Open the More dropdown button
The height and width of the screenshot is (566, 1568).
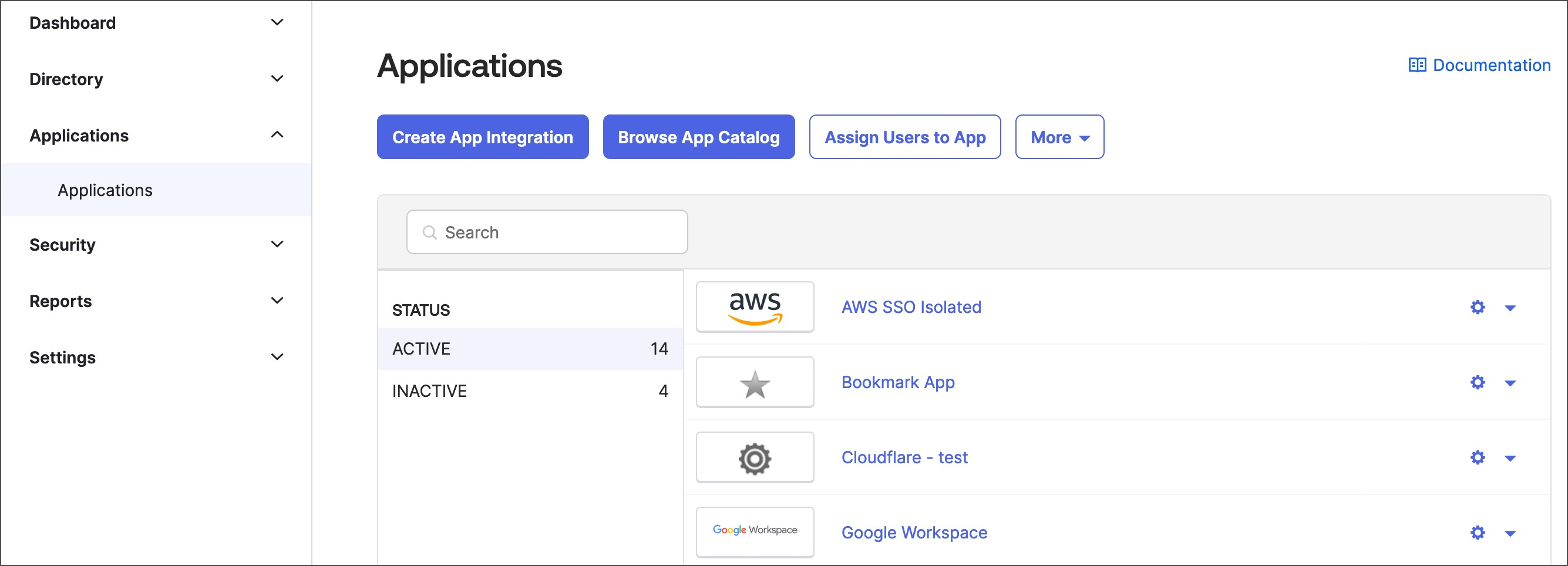tap(1059, 137)
